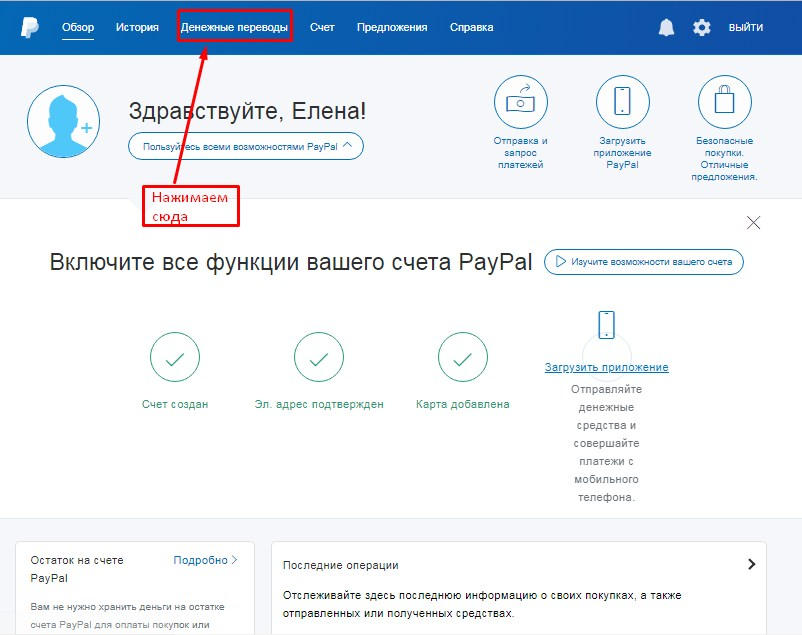Open the notifications bell

(666, 27)
